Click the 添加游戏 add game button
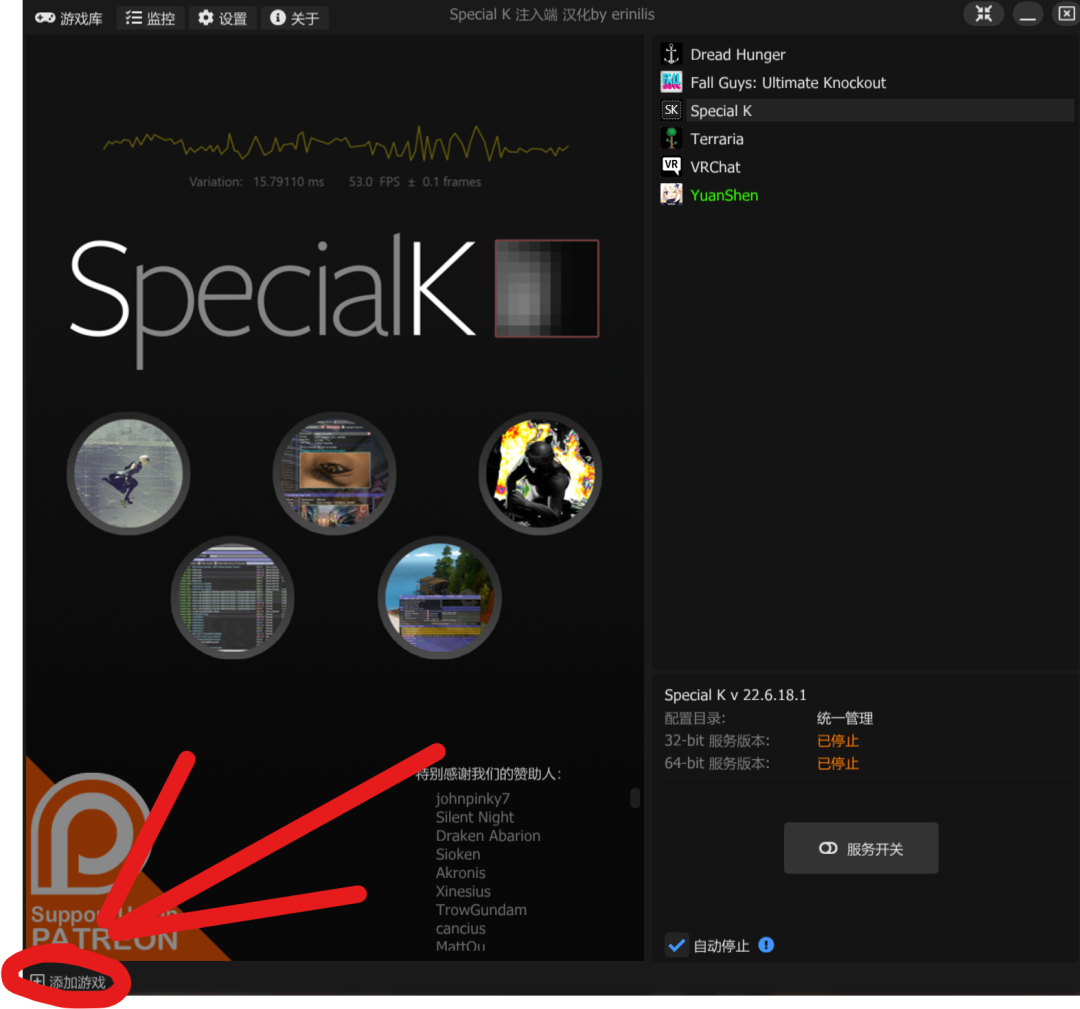The width and height of the screenshot is (1080, 1009). point(68,982)
